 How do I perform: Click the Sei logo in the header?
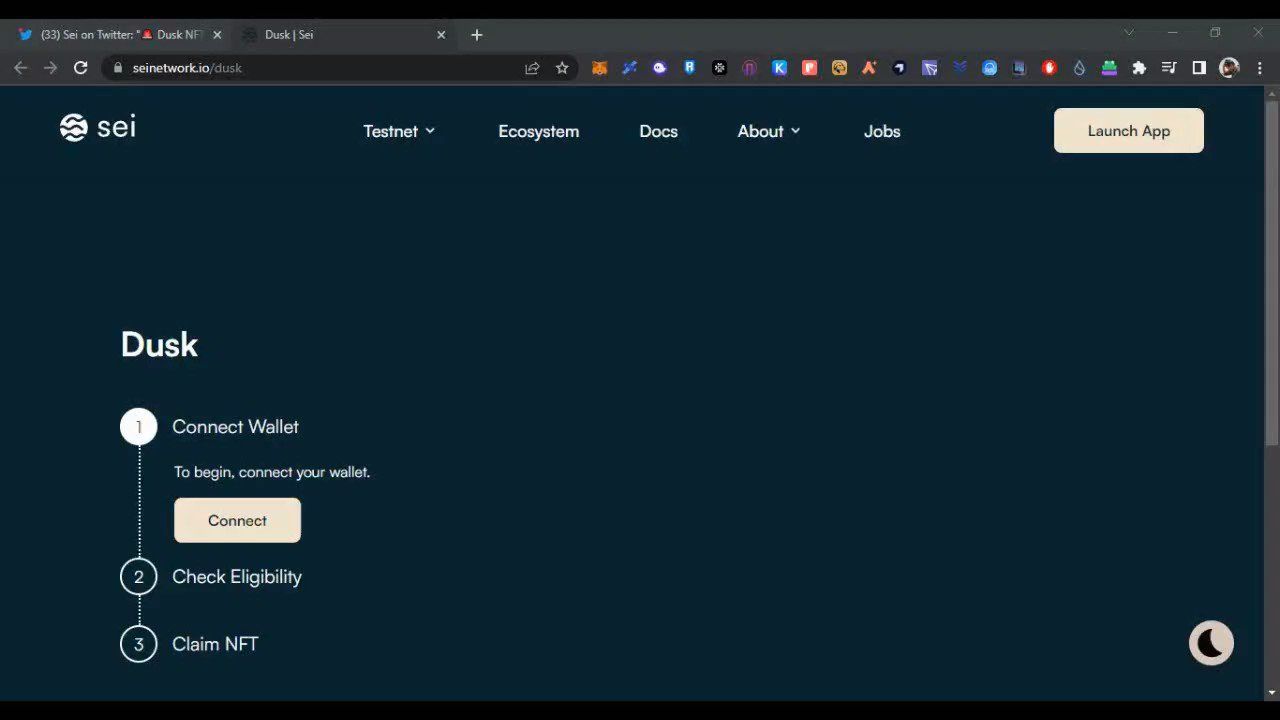pyautogui.click(x=97, y=128)
